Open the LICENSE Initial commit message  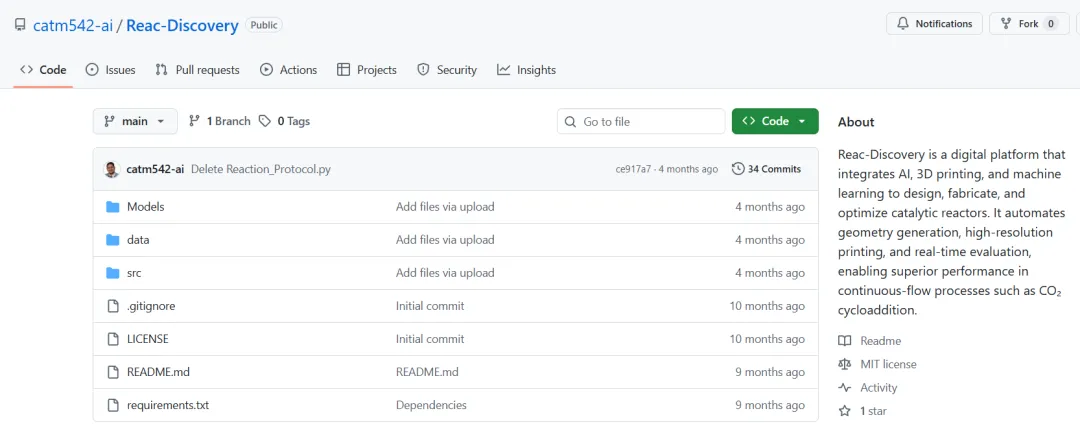pos(430,339)
